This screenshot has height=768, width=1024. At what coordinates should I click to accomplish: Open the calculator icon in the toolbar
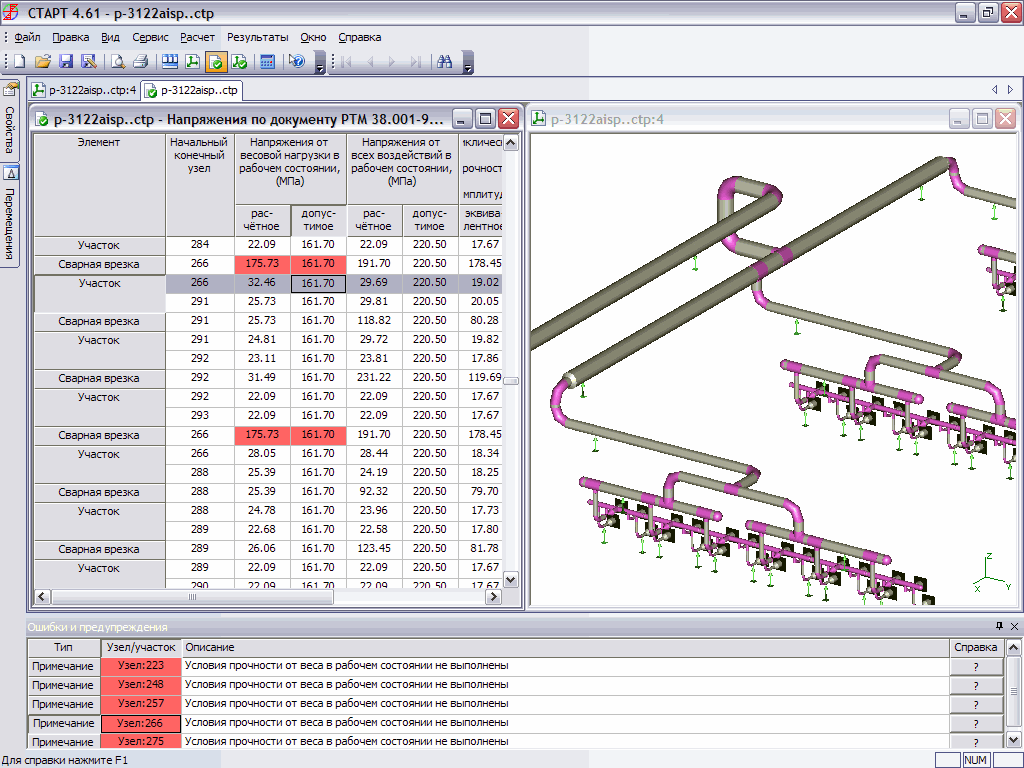(267, 61)
